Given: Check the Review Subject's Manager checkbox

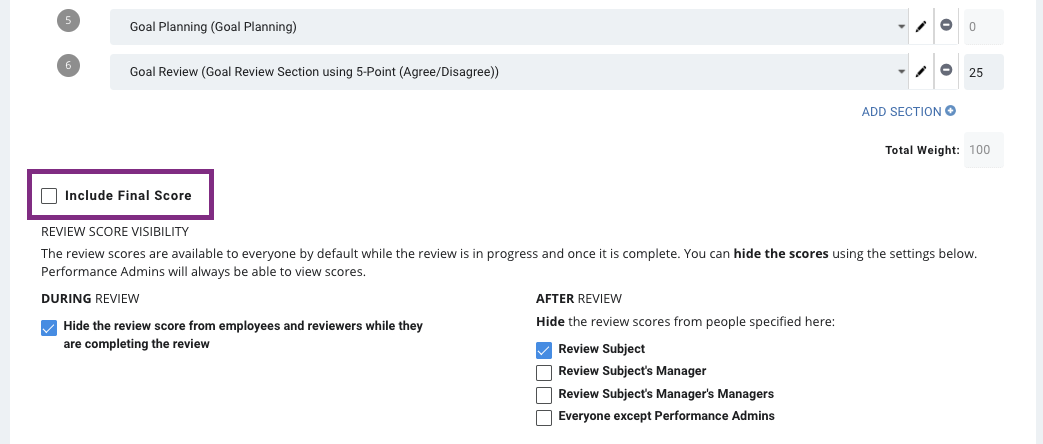Looking at the screenshot, I should pyautogui.click(x=544, y=372).
